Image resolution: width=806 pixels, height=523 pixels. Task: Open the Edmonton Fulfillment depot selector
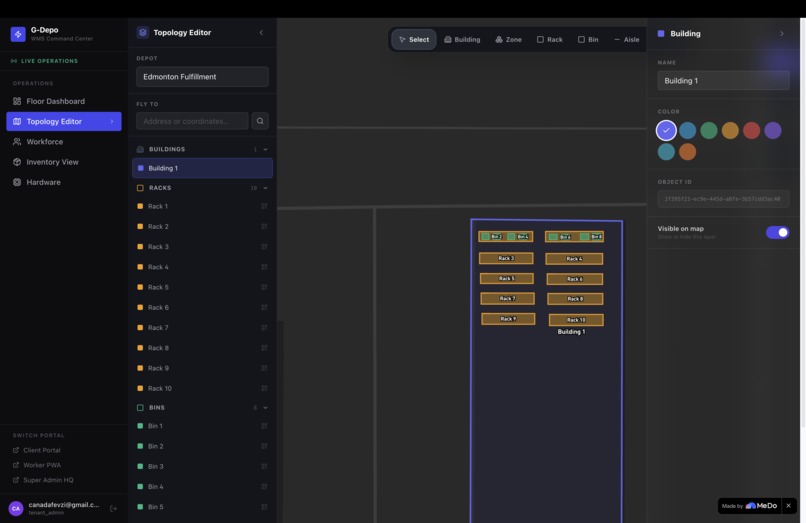coord(202,77)
